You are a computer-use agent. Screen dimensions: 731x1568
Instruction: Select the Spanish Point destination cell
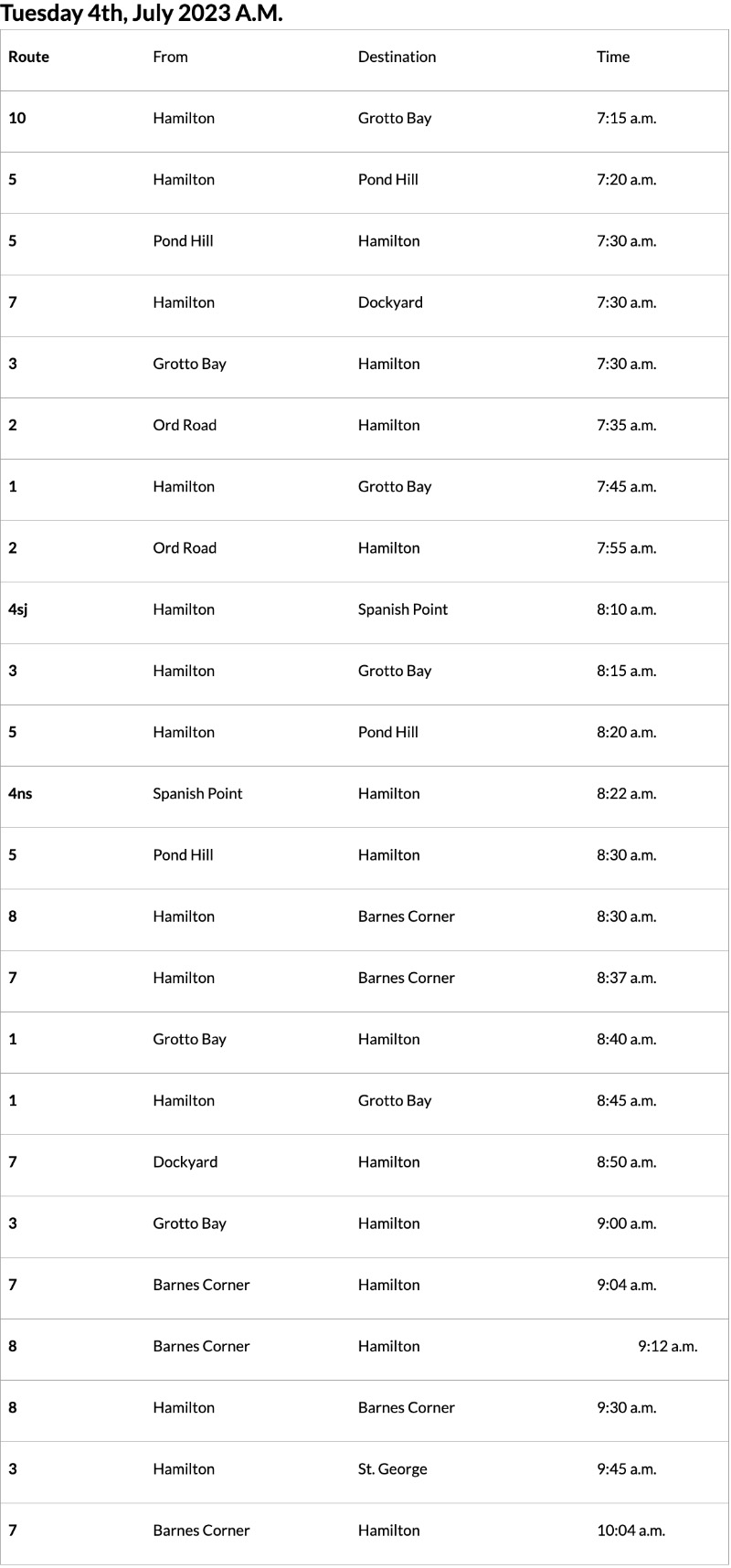coord(403,609)
